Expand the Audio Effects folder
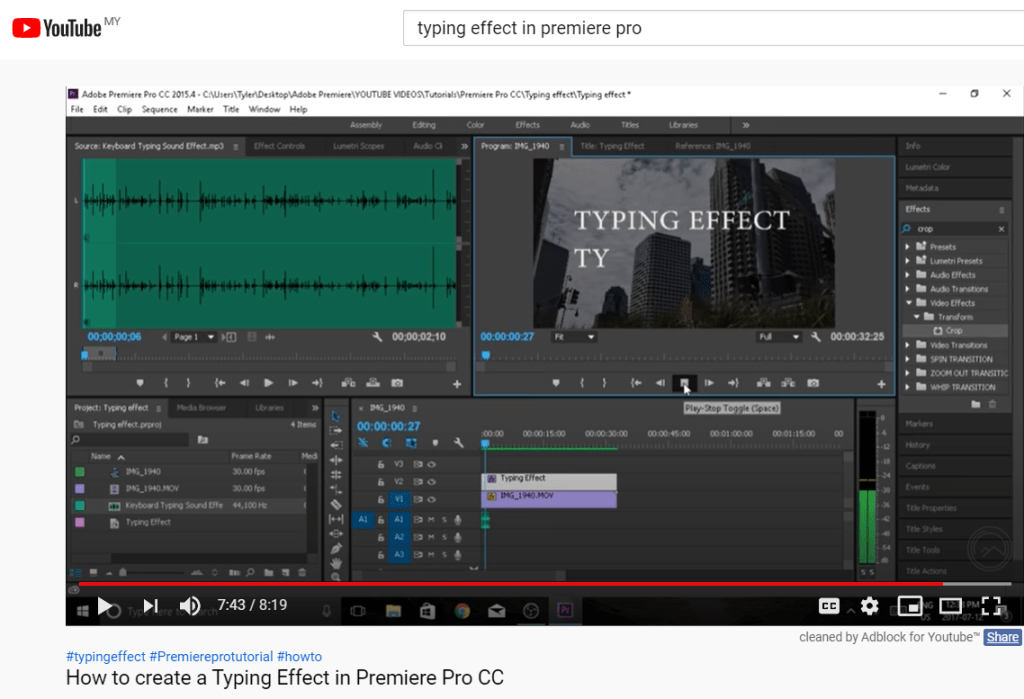This screenshot has height=699, width=1024. [x=907, y=275]
